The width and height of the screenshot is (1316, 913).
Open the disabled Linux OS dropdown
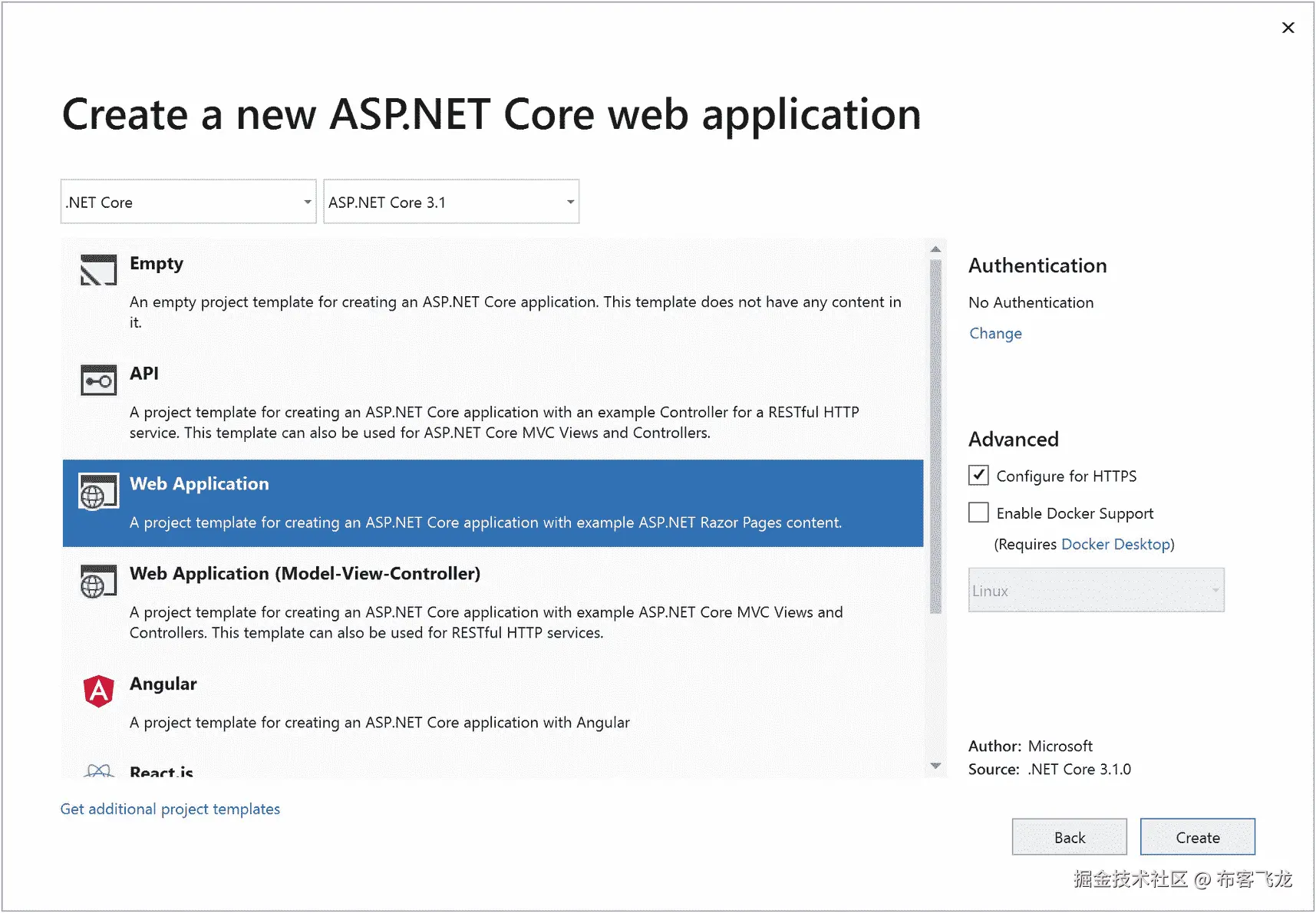[1096, 590]
